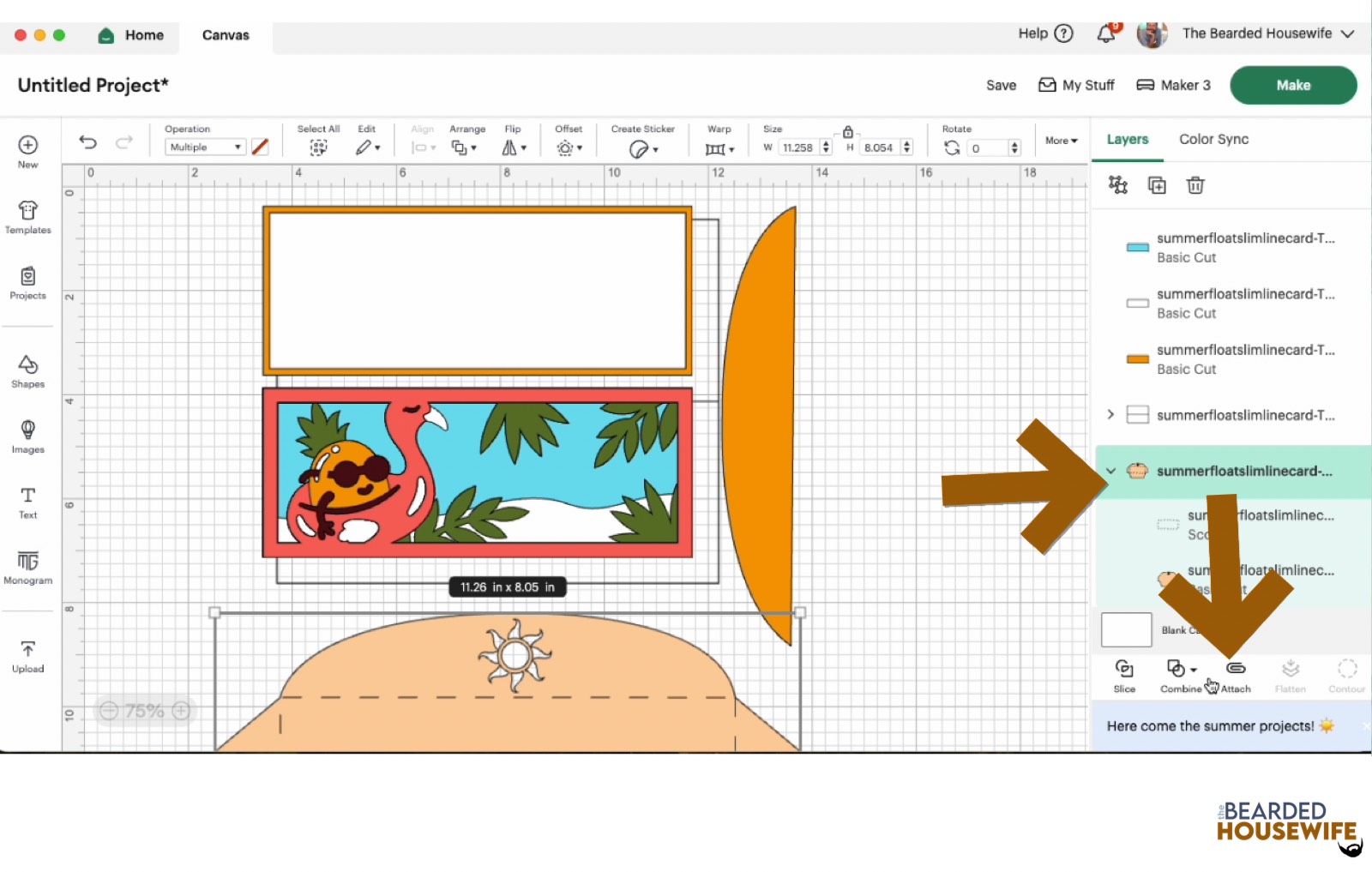Screen dimensions: 1372x872
Task: Collapse the highlighted summerfloatslimlinecard group chevron
Action: point(1112,471)
